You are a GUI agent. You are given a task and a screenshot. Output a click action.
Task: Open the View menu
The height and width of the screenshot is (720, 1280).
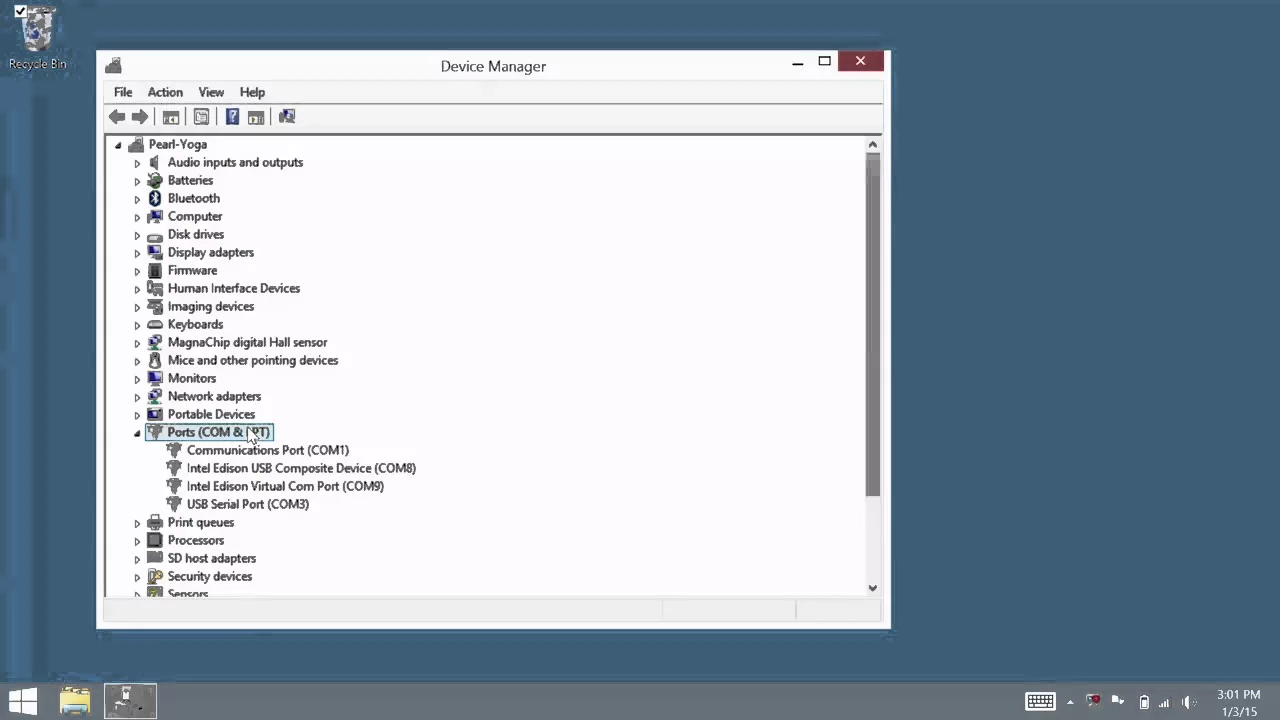tap(211, 92)
